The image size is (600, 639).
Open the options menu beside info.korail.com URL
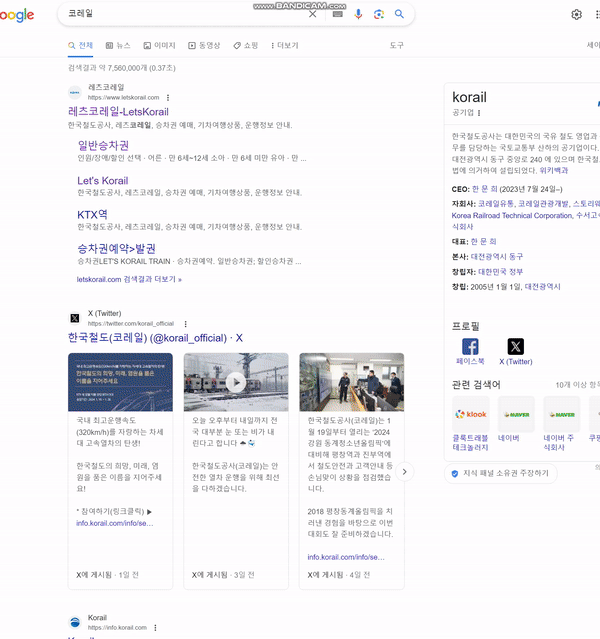tap(155, 628)
